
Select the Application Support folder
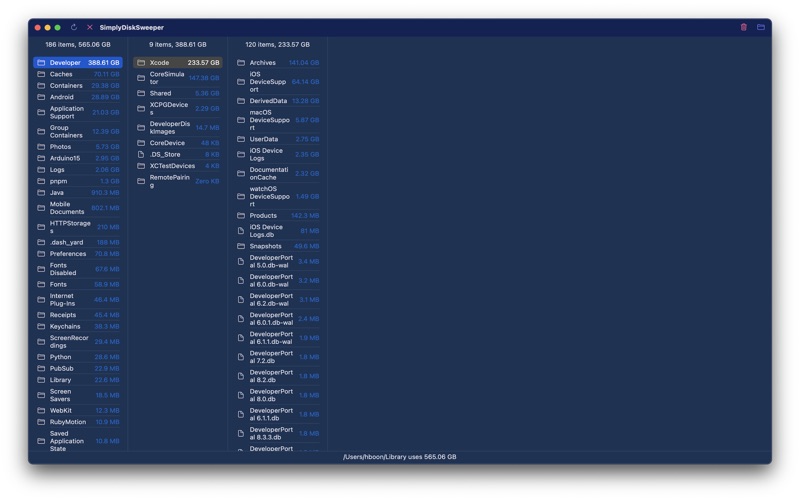coord(78,112)
